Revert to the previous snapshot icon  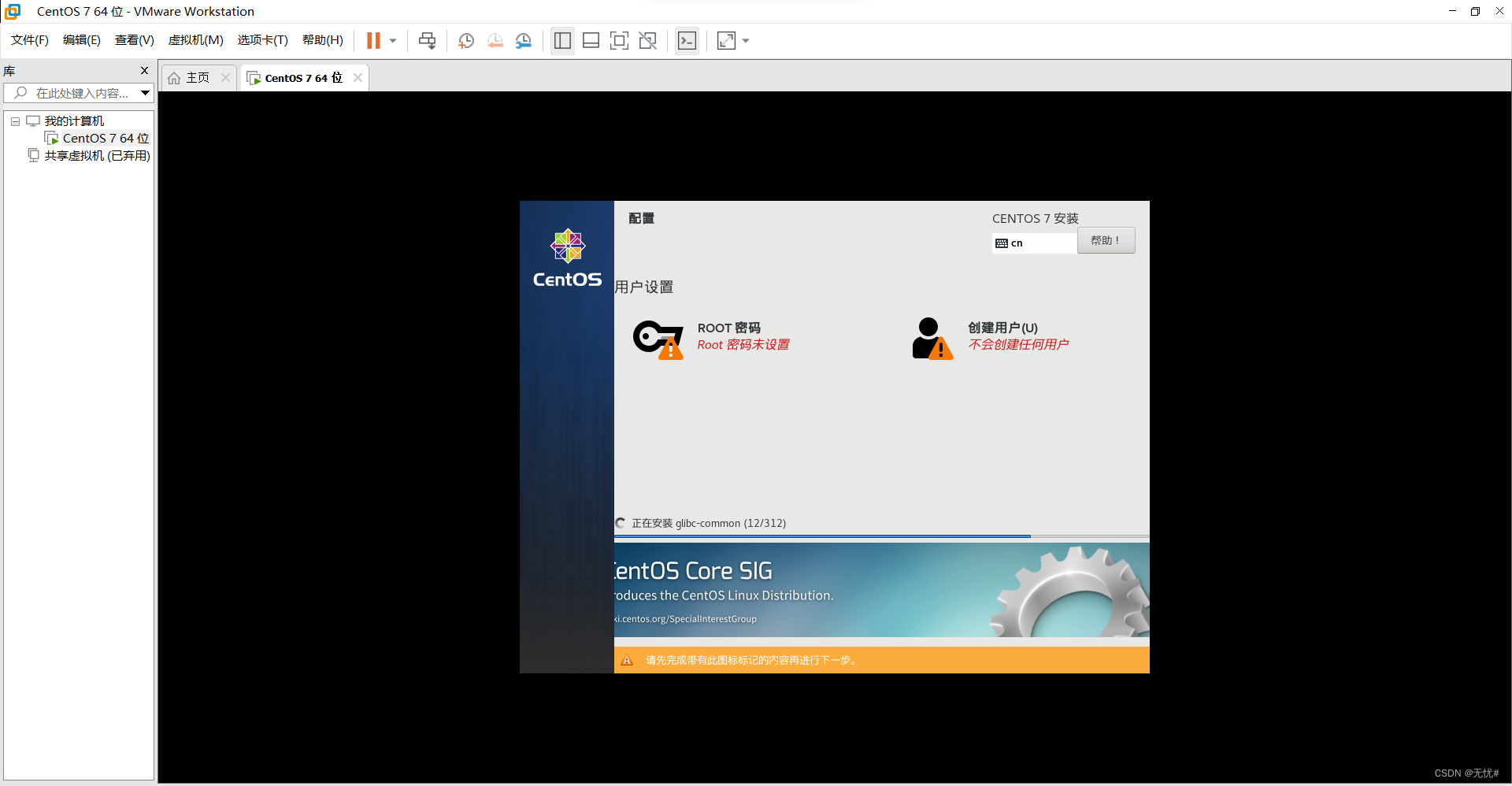[x=495, y=41]
